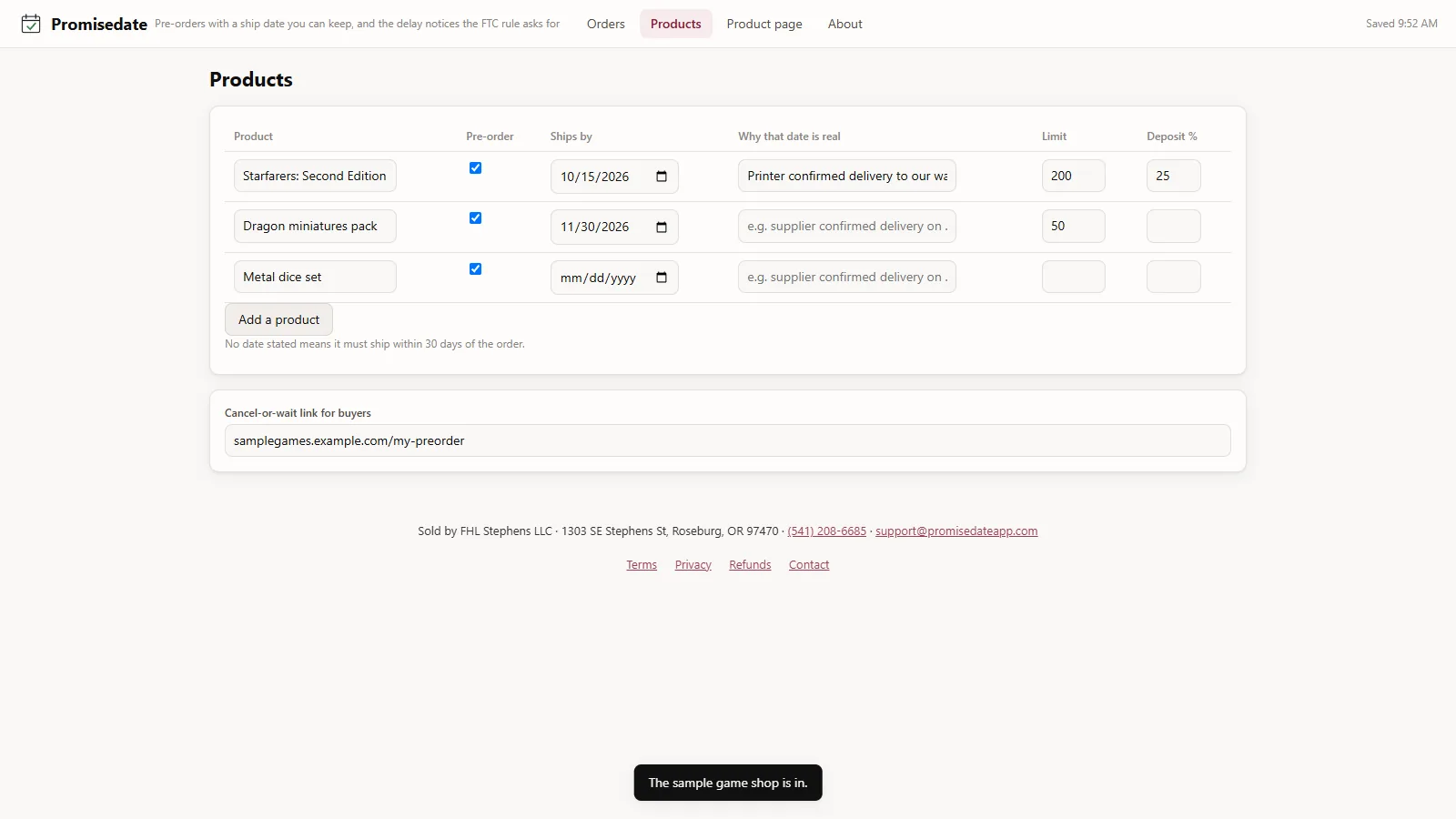The image size is (1456, 819).
Task: Edit the limit field showing 50
Action: pos(1074,227)
